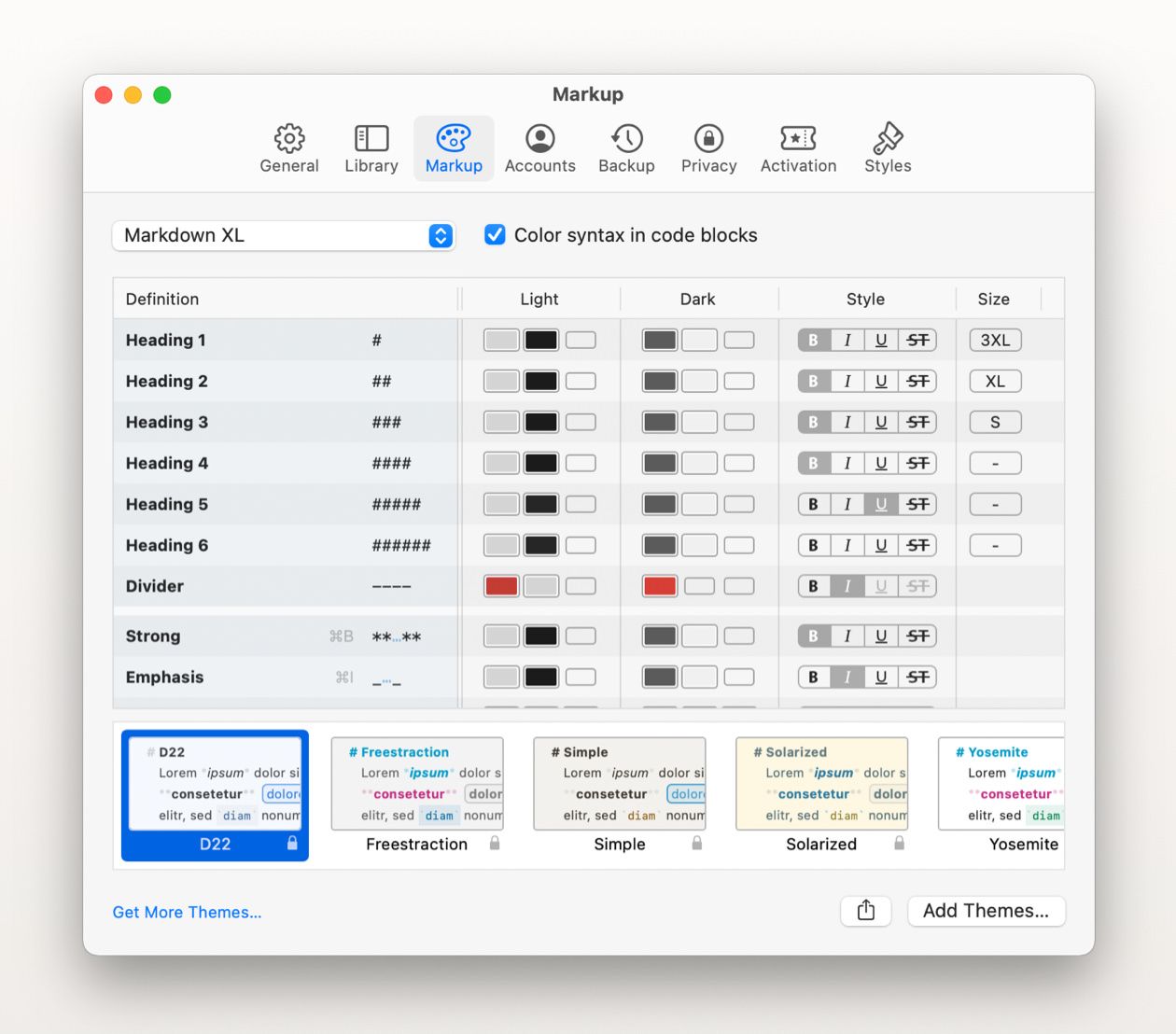Open Heading 1 size dropdown showing 3XL

click(x=995, y=340)
